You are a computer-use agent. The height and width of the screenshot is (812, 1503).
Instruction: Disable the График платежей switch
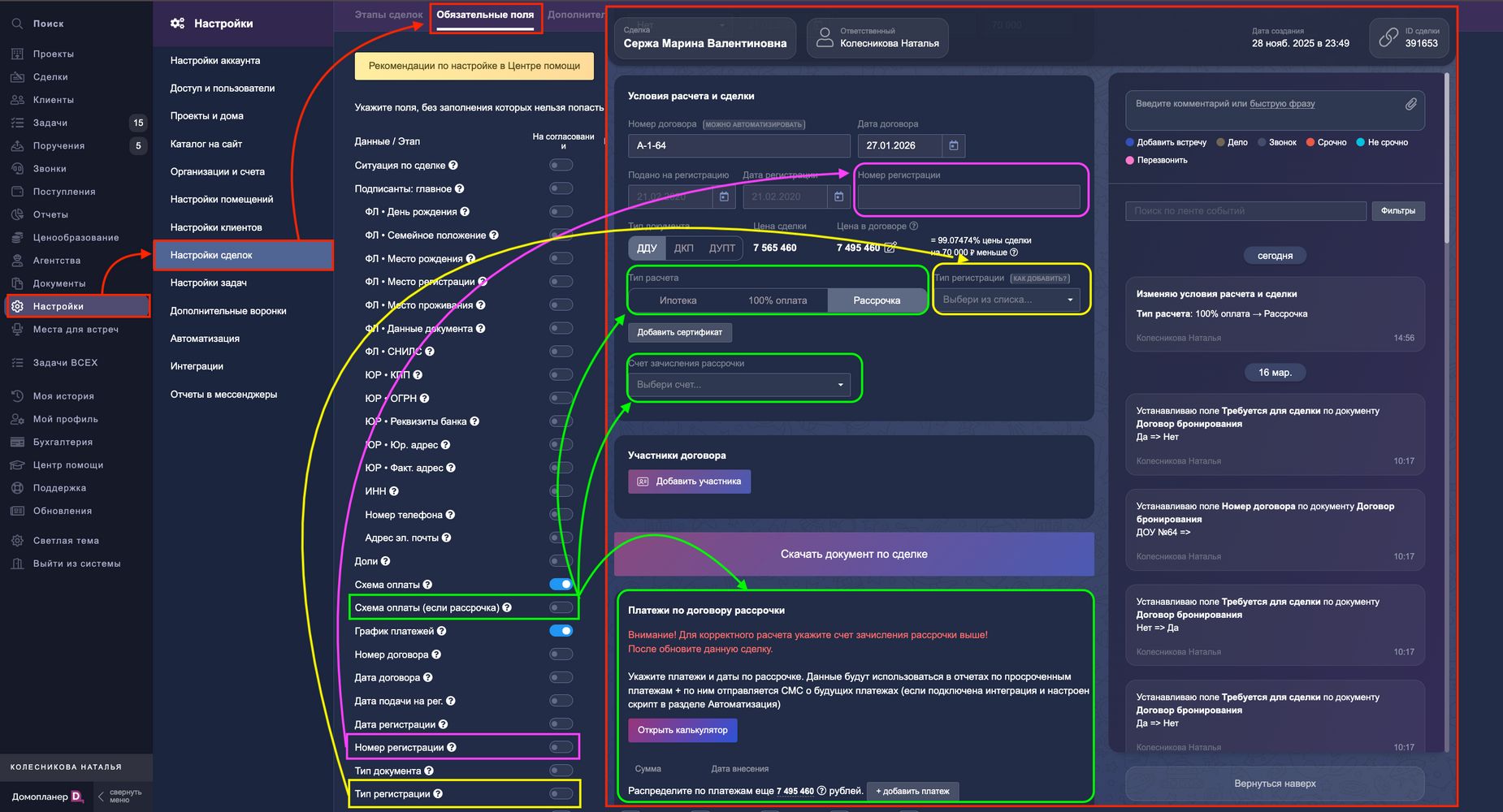point(561,631)
